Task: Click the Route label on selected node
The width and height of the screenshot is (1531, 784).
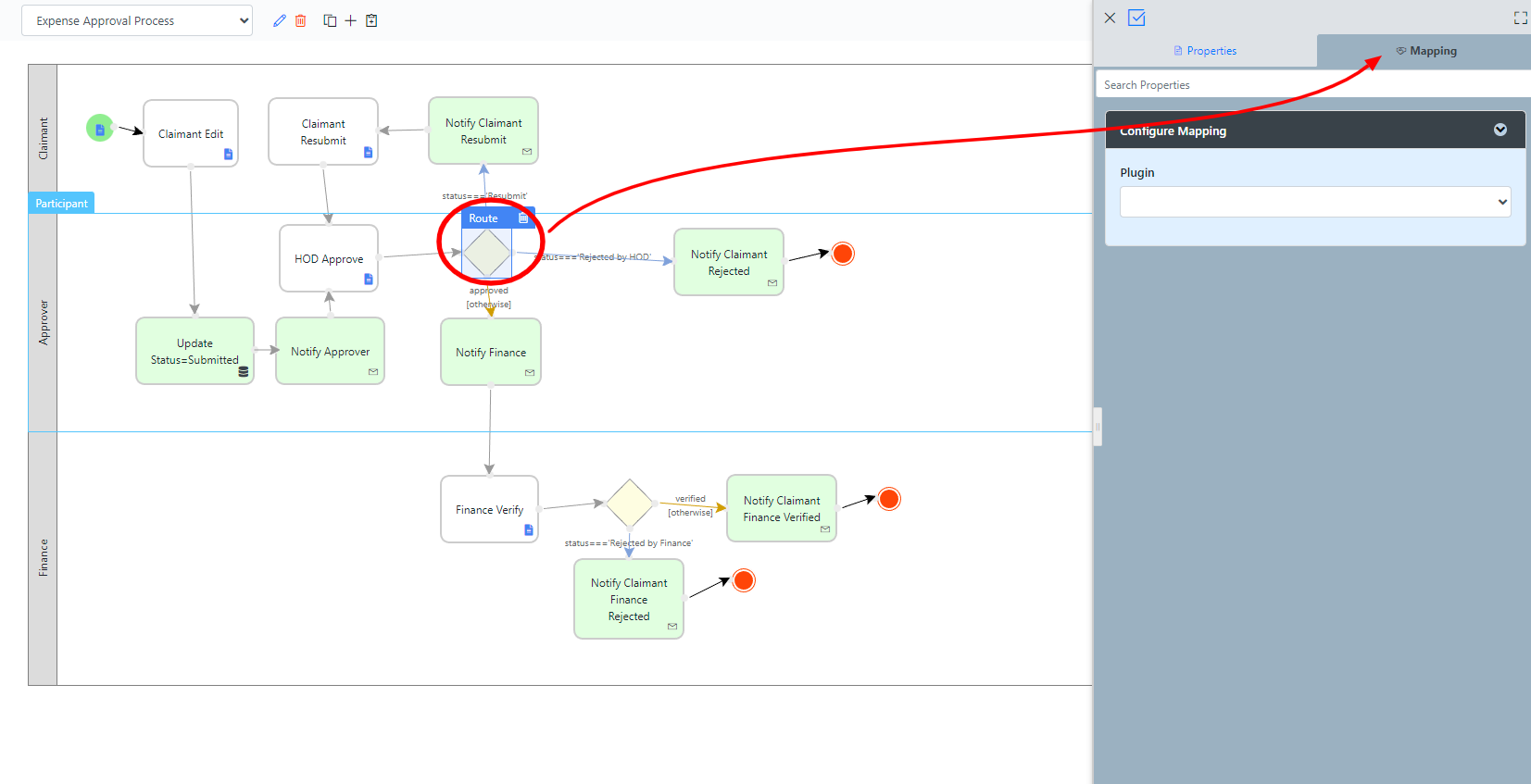Action: (483, 218)
